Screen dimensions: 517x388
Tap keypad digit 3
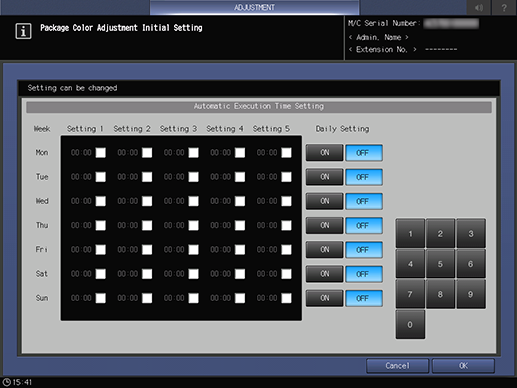(471, 233)
